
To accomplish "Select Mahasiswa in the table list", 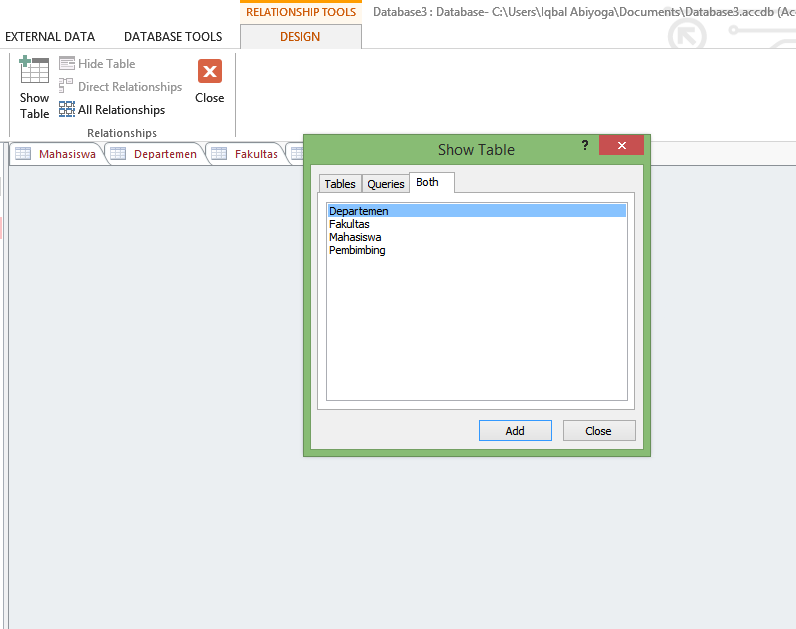I will pyautogui.click(x=477, y=237).
